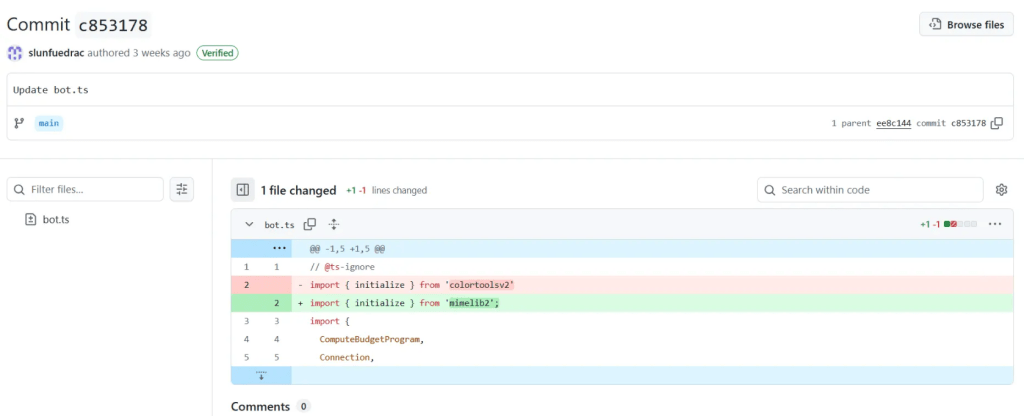Expand all lines in bot.ts

point(334,225)
